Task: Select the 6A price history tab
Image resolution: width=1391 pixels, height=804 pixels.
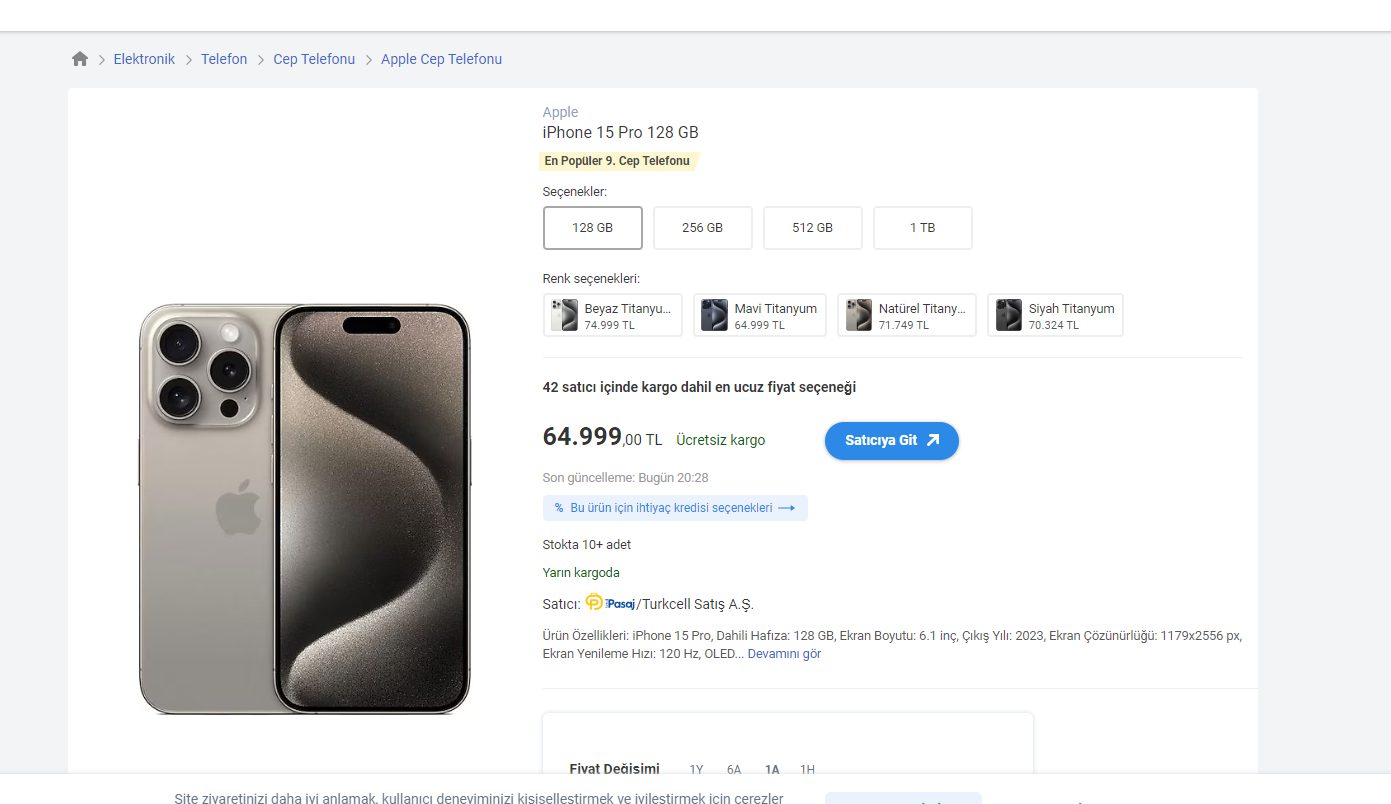Action: [x=734, y=769]
